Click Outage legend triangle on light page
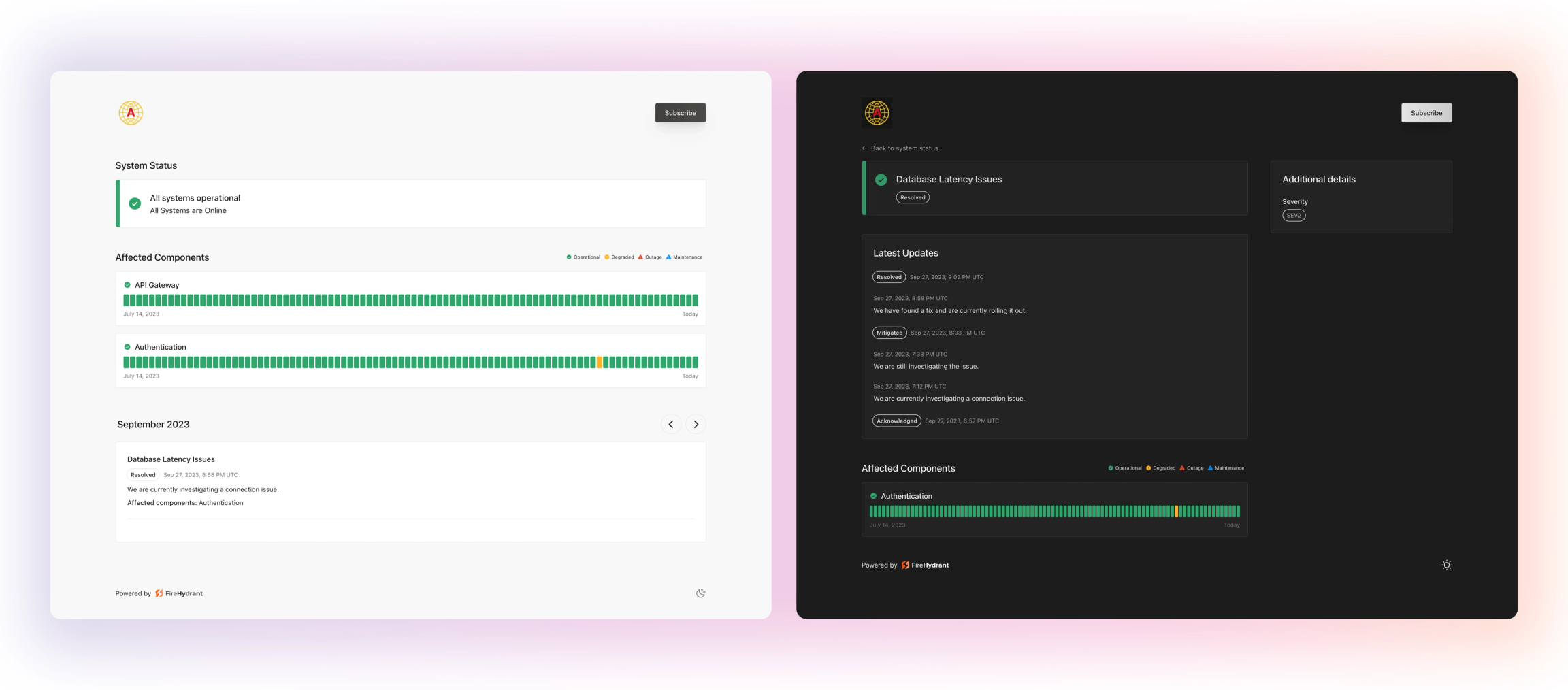 point(640,257)
